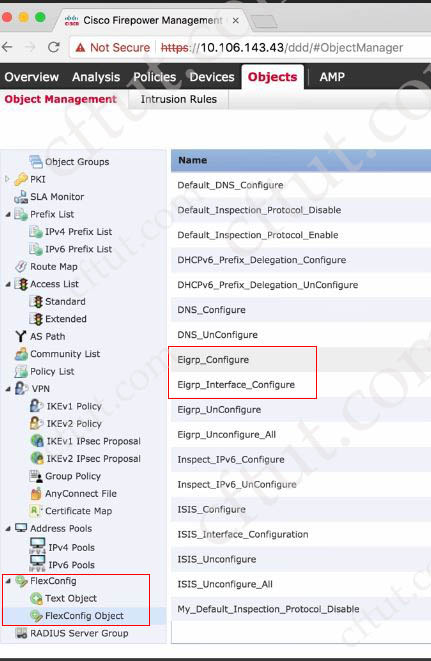Click the Not Secure warning icon
This screenshot has width=431, height=661.
pyautogui.click(x=80, y=48)
